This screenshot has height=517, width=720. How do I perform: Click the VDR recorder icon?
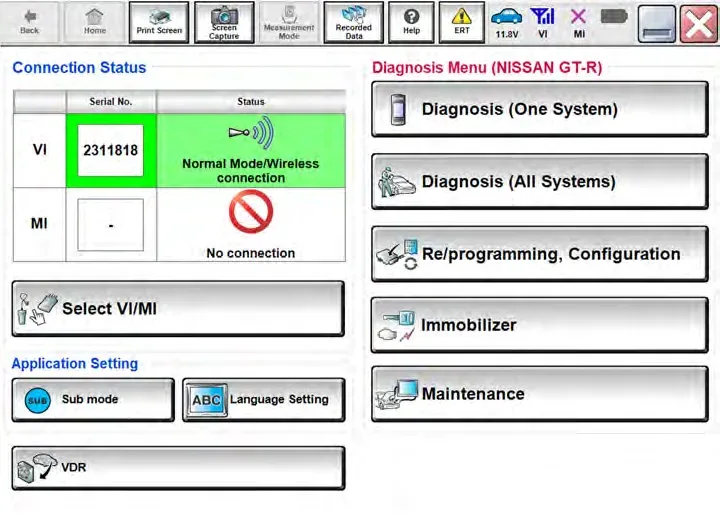coord(37,468)
